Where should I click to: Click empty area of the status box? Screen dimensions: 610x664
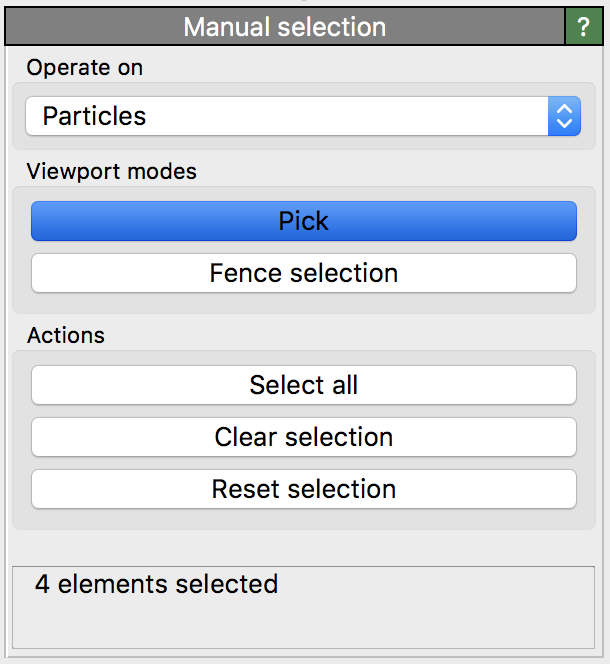click(400, 620)
